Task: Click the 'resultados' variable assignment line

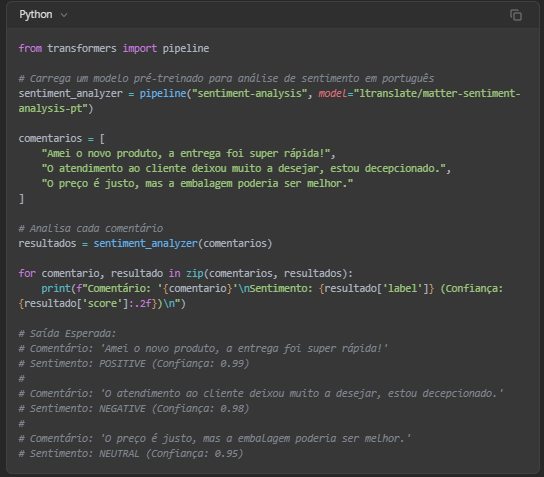Action: point(145,244)
